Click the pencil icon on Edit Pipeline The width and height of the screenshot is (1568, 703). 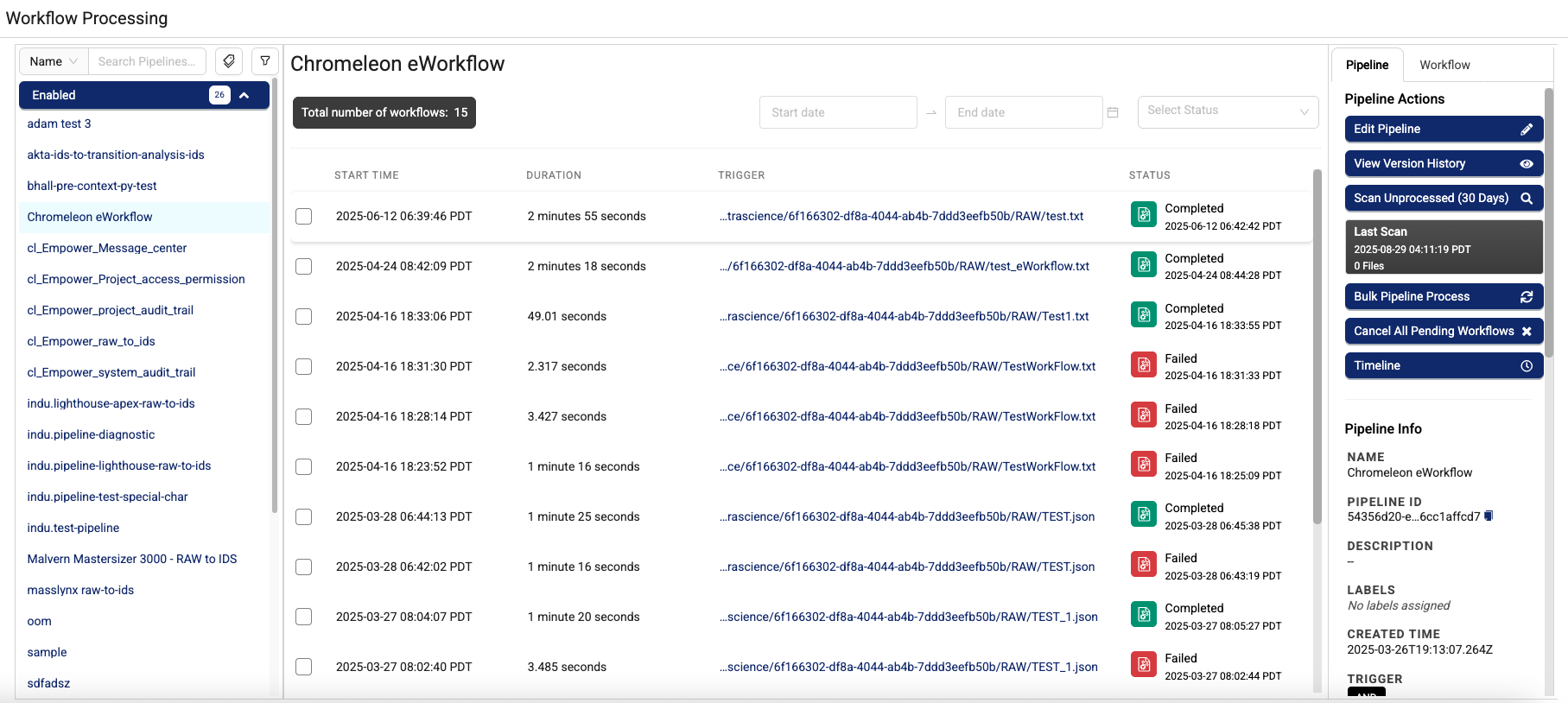(1527, 129)
